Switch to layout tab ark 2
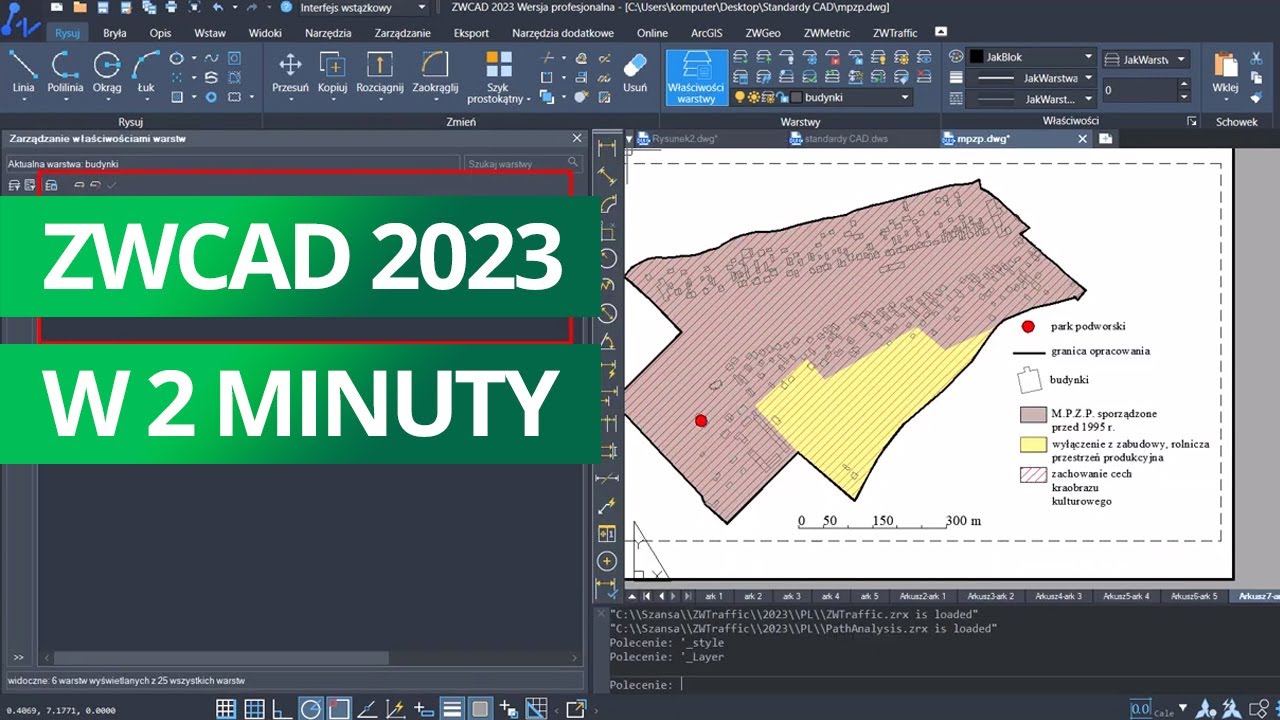The image size is (1280, 720). point(753,596)
